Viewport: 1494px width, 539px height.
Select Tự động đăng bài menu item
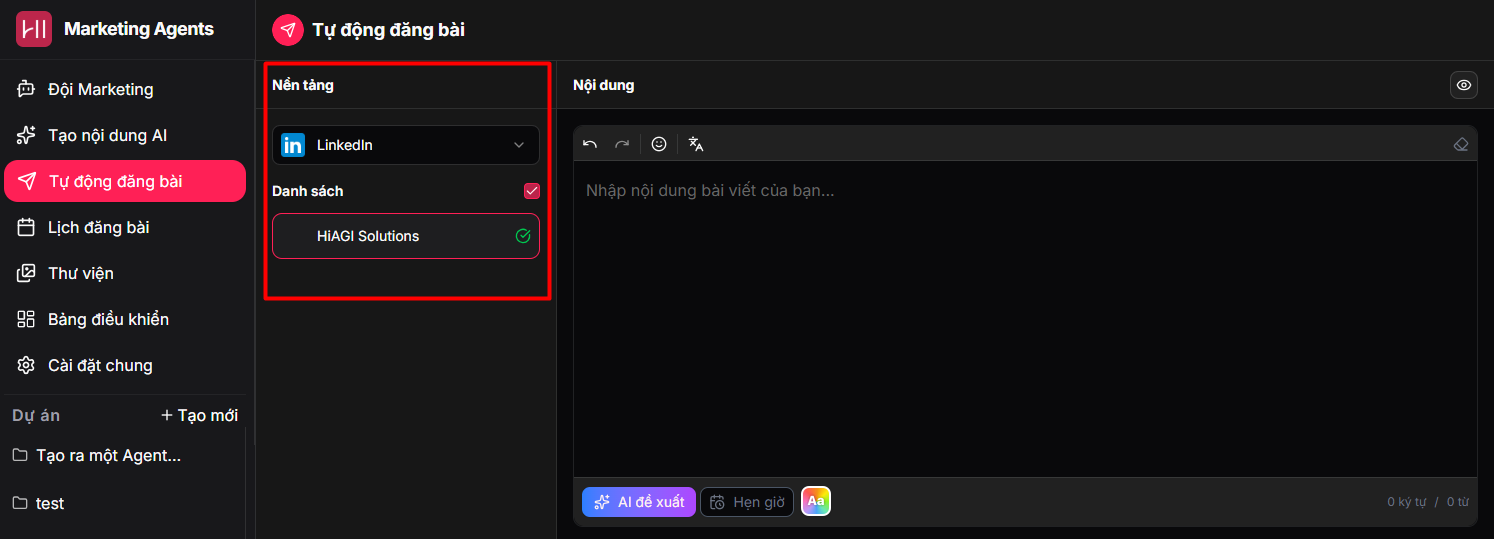(125, 181)
